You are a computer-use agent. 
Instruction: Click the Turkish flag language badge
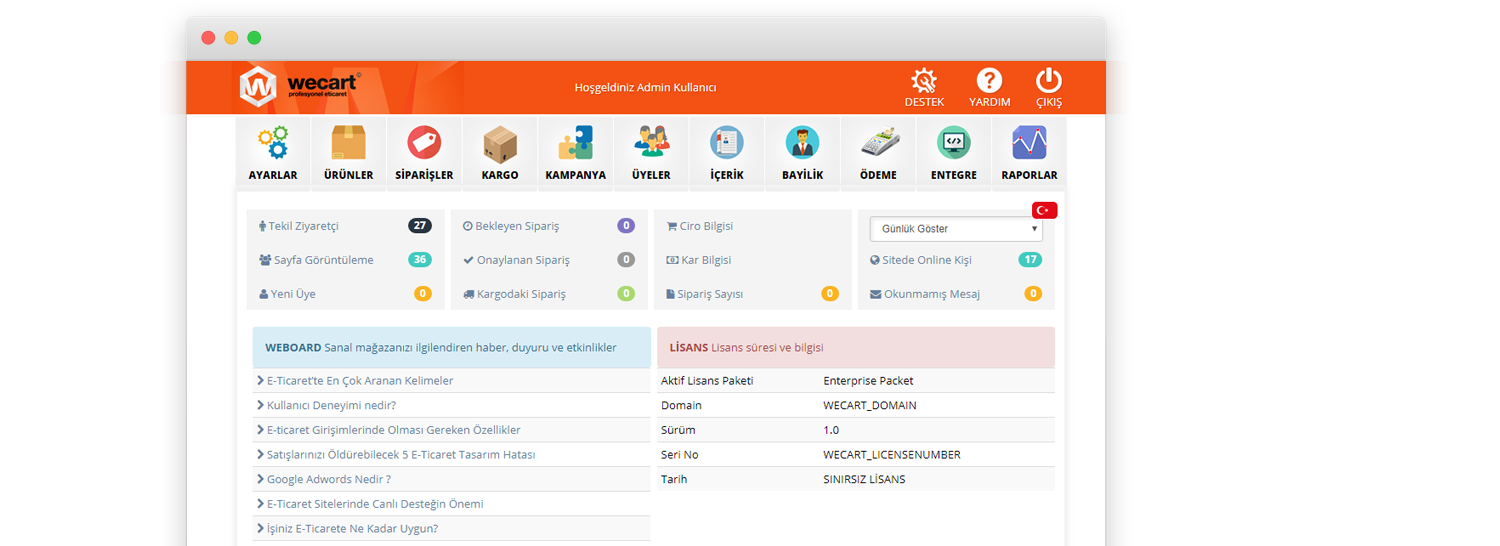(x=1045, y=210)
